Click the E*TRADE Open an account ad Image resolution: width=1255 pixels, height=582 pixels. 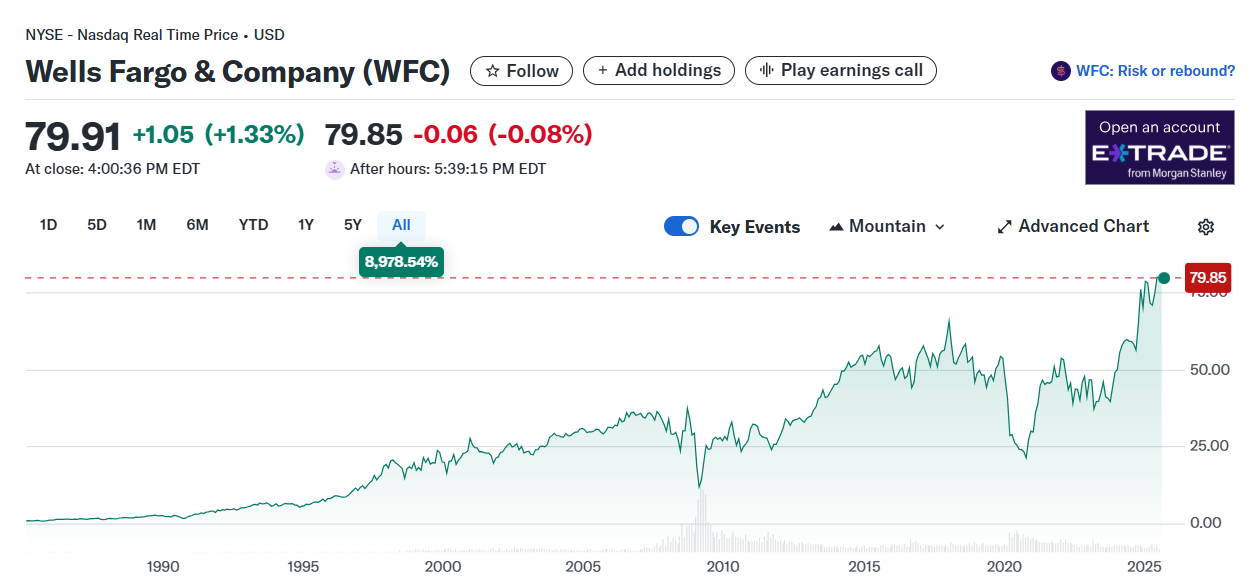click(x=1159, y=147)
